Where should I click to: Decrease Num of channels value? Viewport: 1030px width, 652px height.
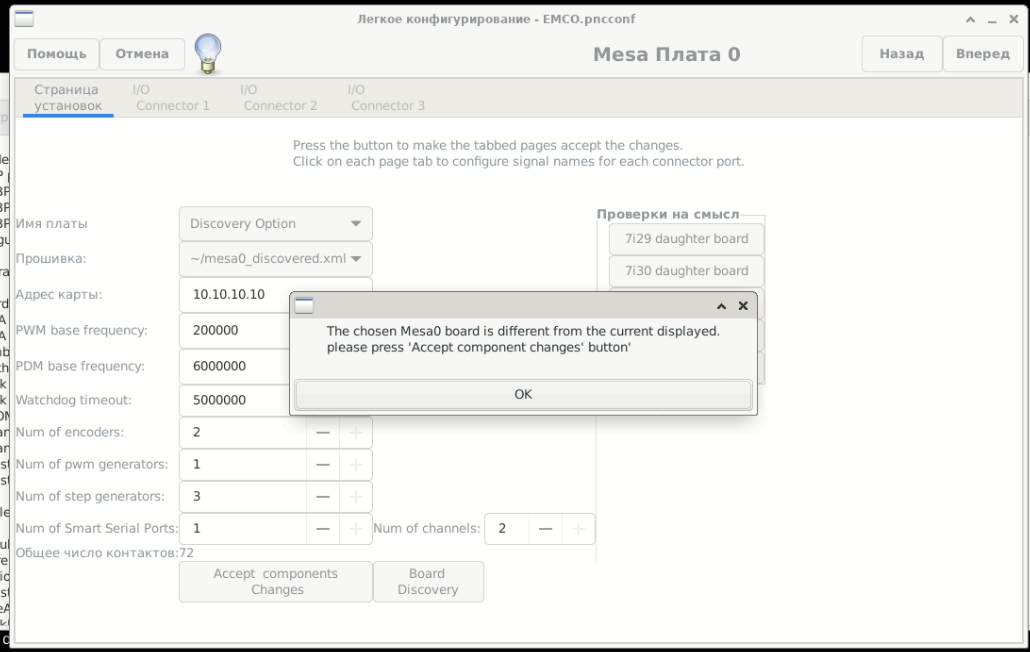(545, 529)
